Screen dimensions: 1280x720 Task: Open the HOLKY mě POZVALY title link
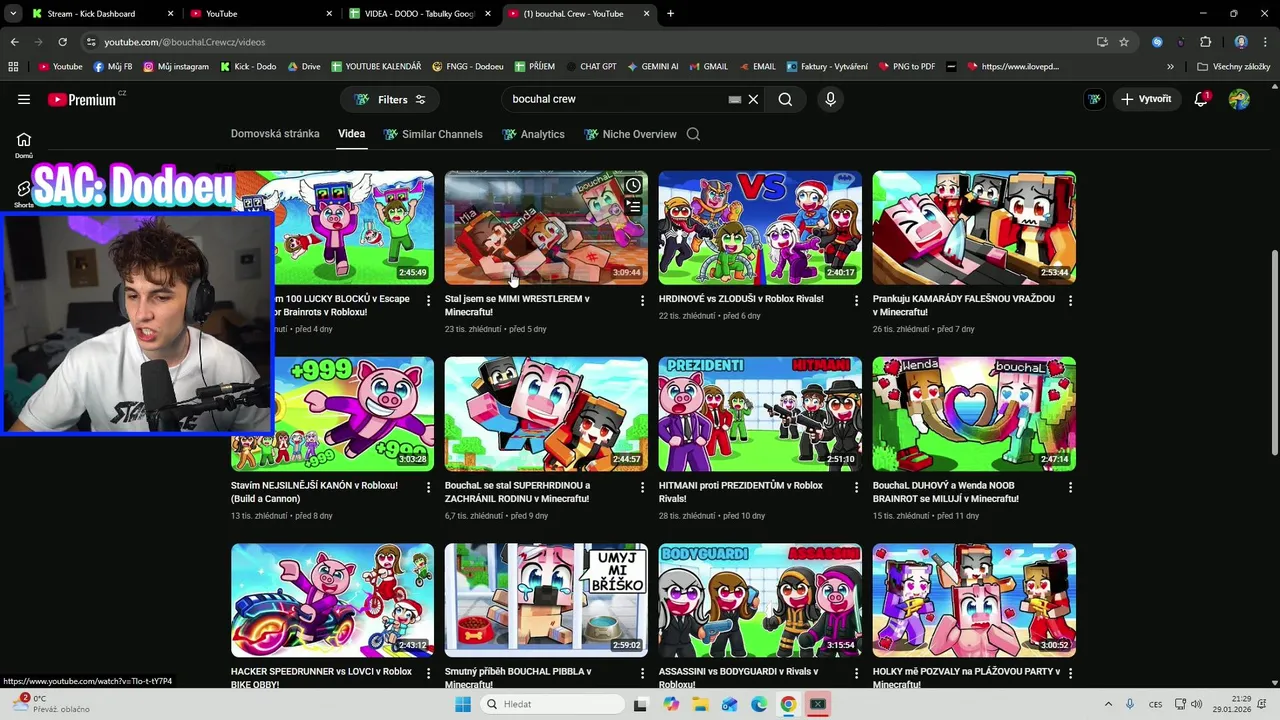pos(965,677)
